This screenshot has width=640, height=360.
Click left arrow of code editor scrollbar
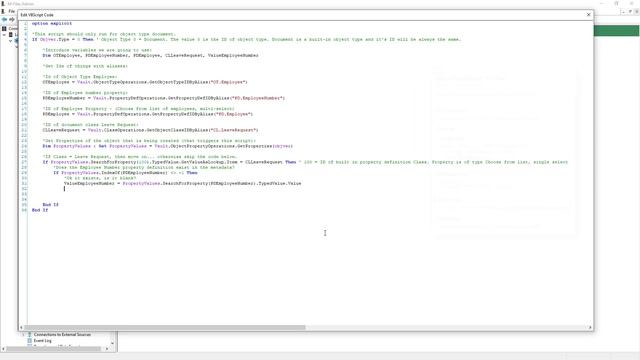click(22, 327)
